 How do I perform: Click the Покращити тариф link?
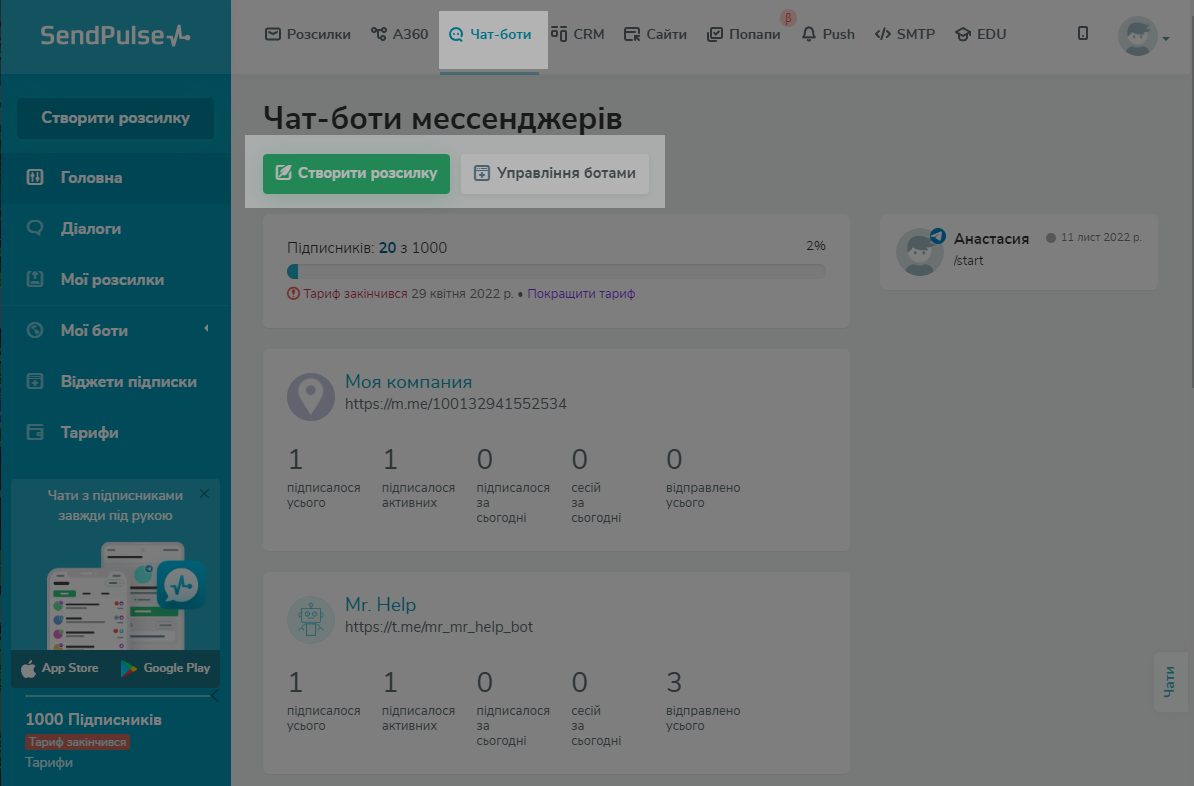point(581,293)
